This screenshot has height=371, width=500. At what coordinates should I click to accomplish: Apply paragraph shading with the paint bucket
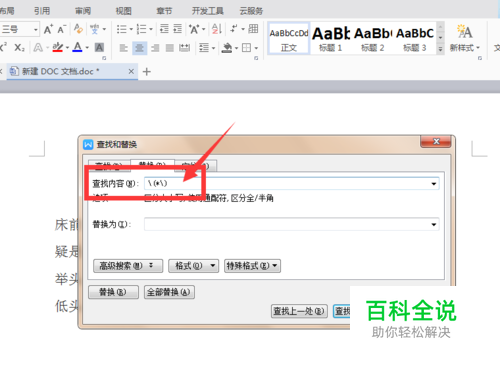227,48
